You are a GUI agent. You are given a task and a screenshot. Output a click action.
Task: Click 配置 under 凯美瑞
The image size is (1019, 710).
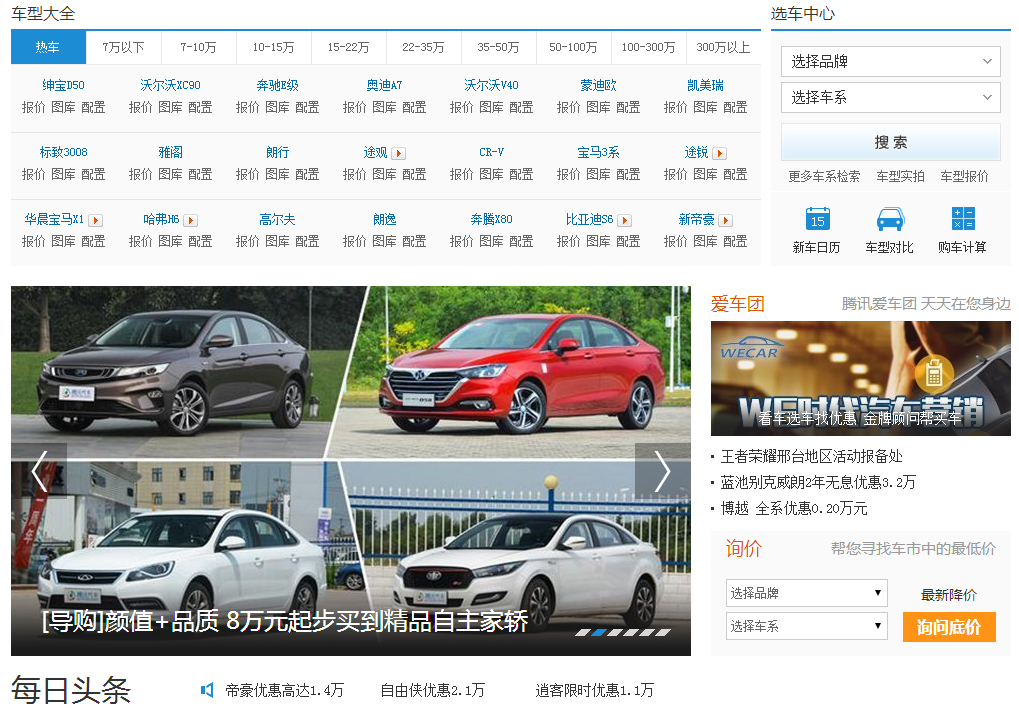coord(736,107)
